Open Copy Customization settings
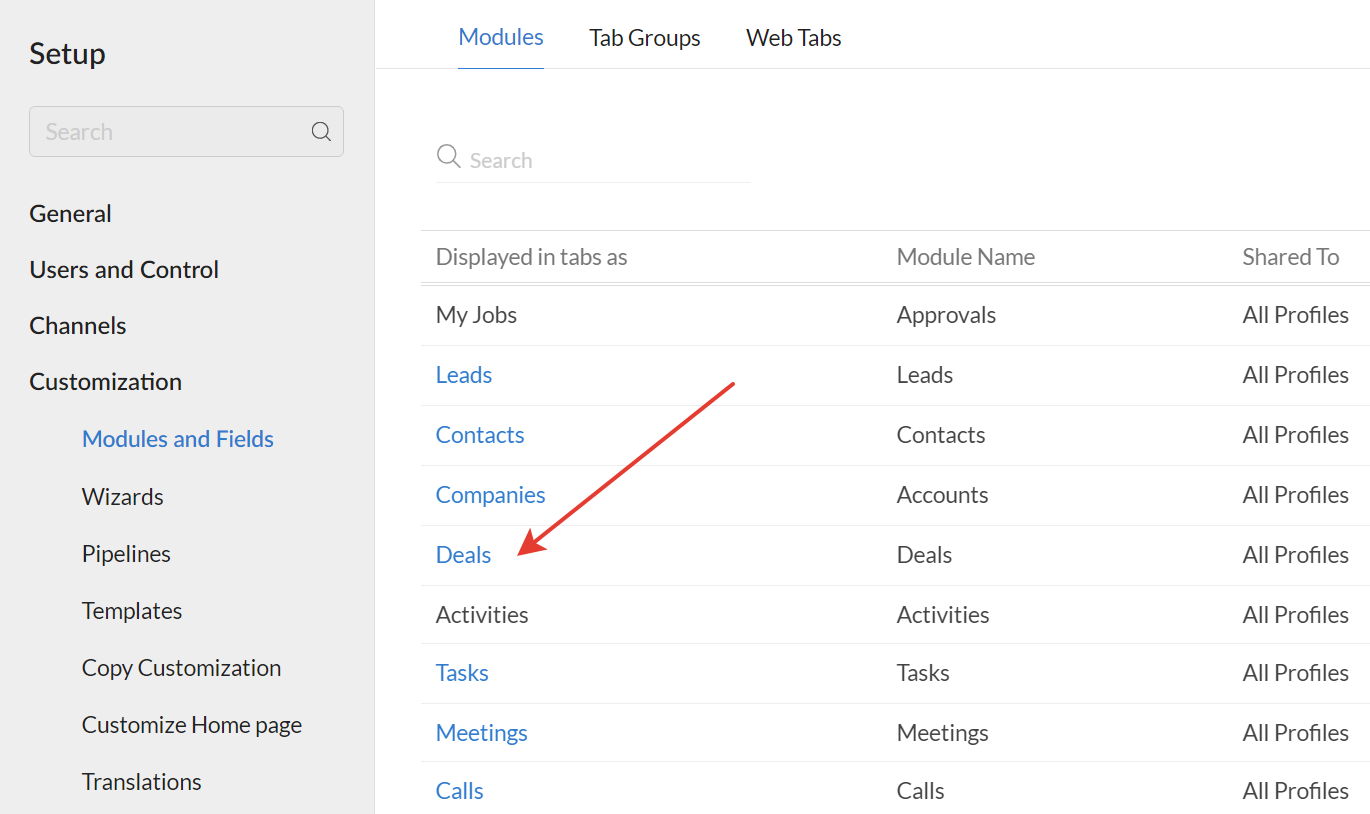 point(181,667)
